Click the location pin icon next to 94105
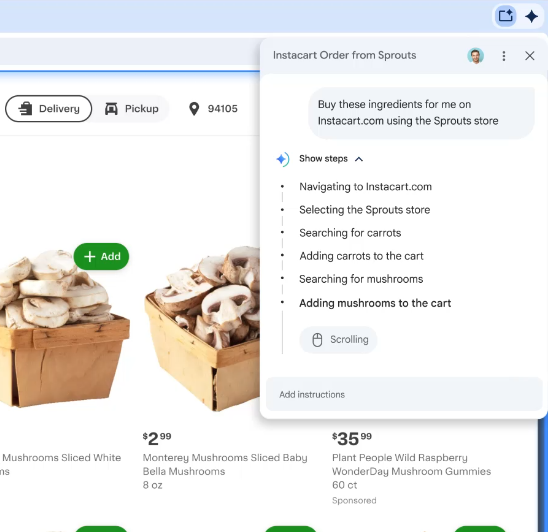 (x=194, y=109)
